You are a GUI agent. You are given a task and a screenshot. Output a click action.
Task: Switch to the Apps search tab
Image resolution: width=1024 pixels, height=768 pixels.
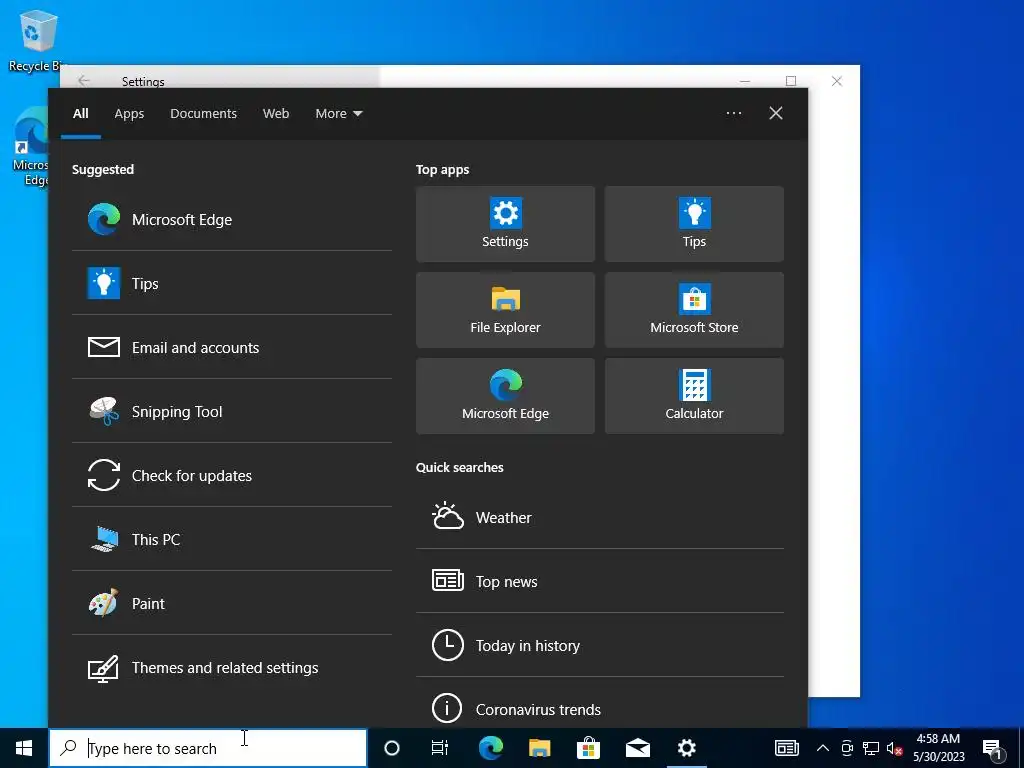coord(129,114)
